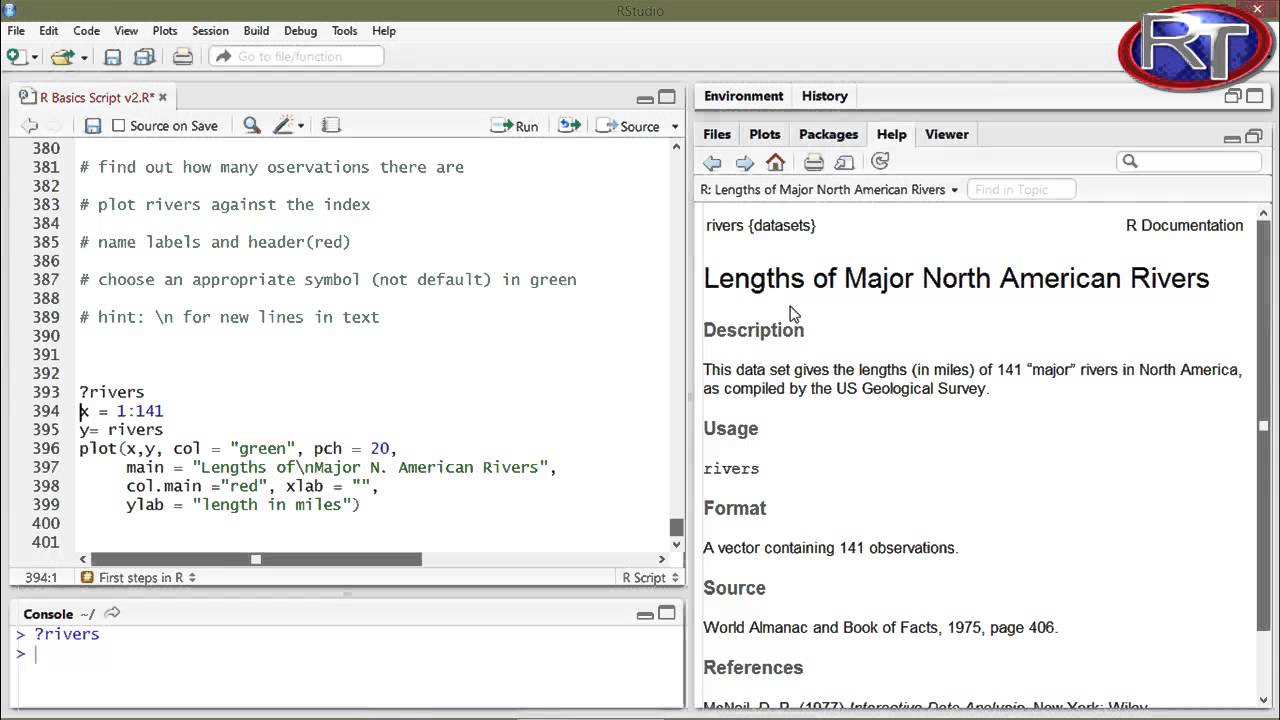The height and width of the screenshot is (720, 1280).
Task: Go back to previous source location
Action: click(x=30, y=126)
